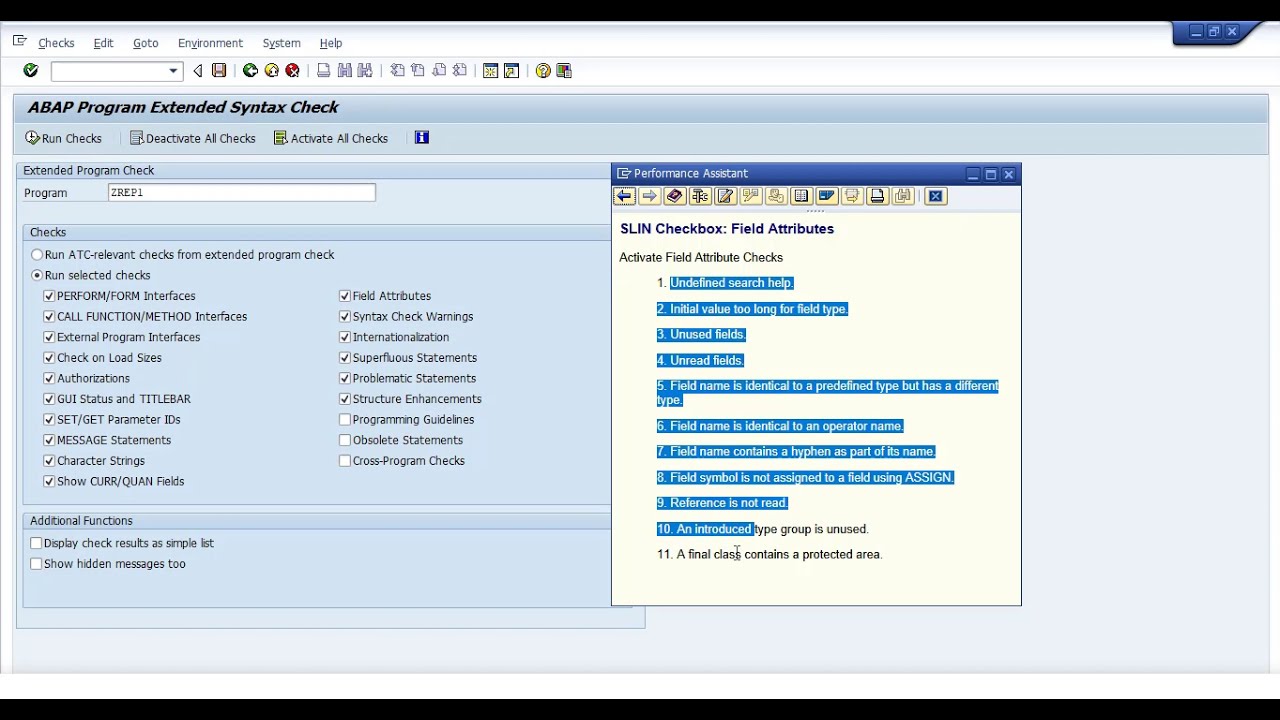Viewport: 1280px width, 720px height.
Task: Click the green checkmark Enter icon
Action: click(31, 71)
